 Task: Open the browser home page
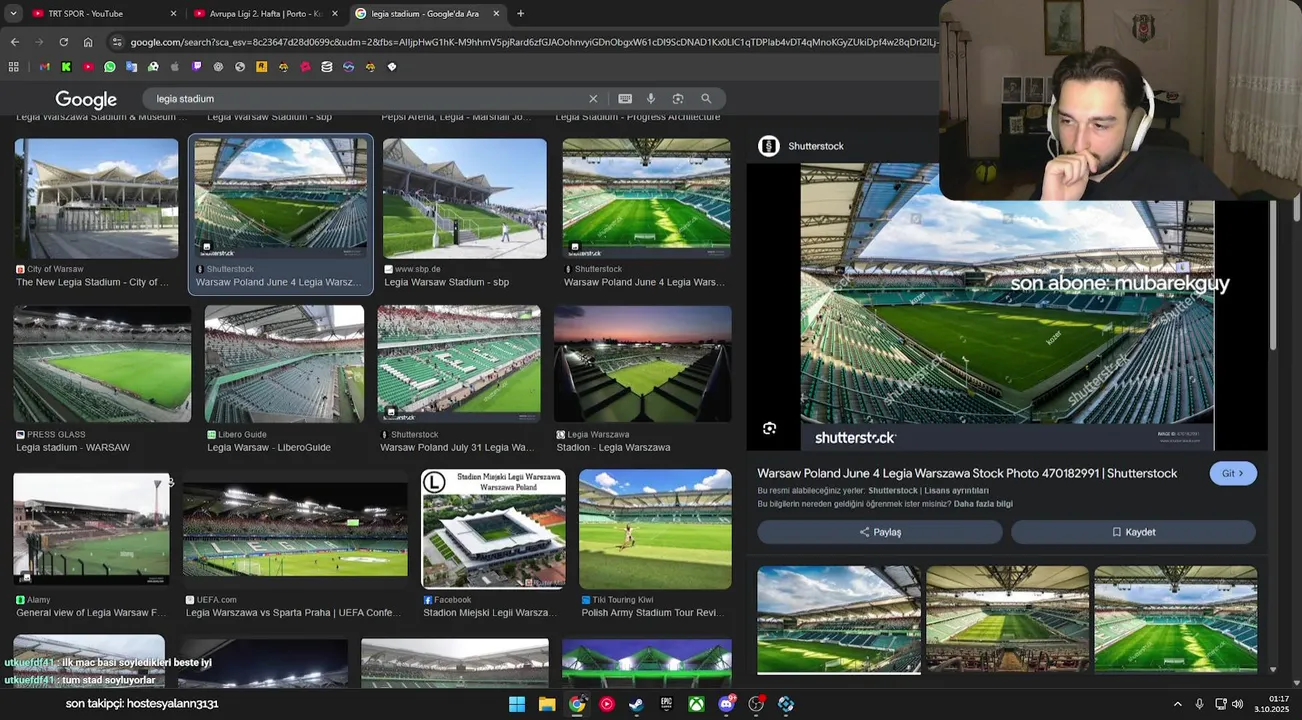pyautogui.click(x=88, y=42)
